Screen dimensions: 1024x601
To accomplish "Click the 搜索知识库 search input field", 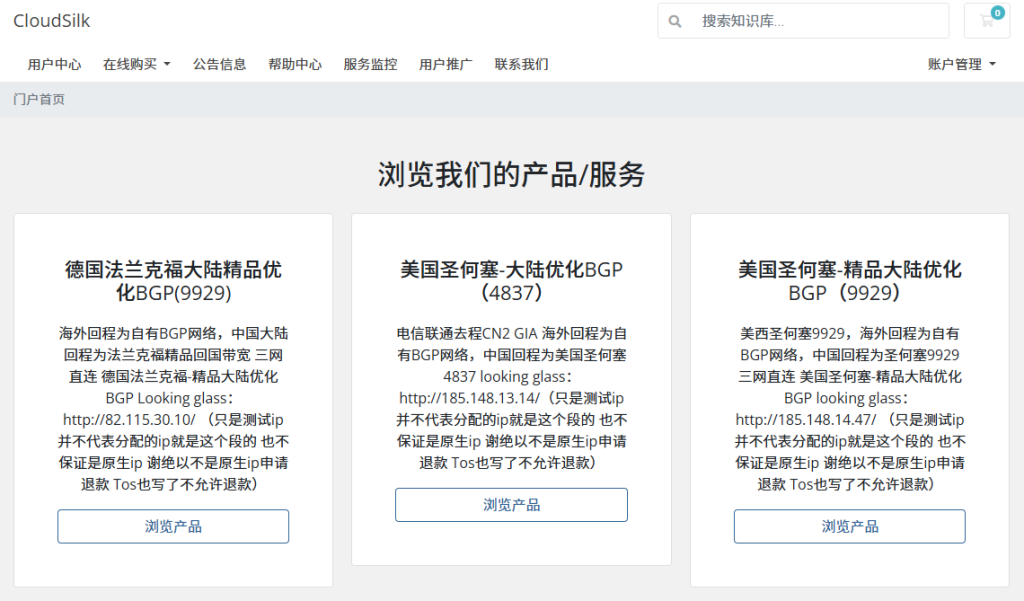I will coord(810,20).
